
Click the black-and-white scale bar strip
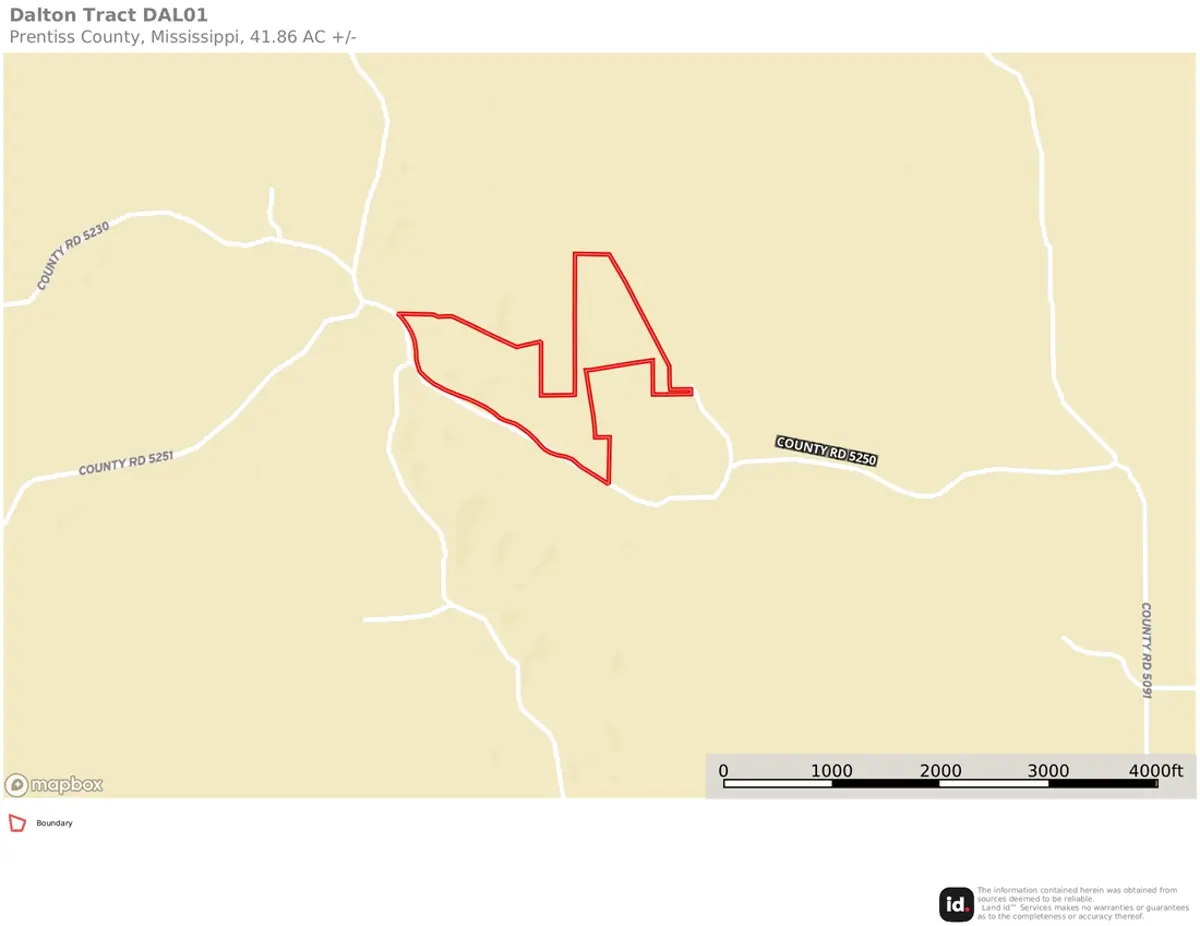point(940,783)
